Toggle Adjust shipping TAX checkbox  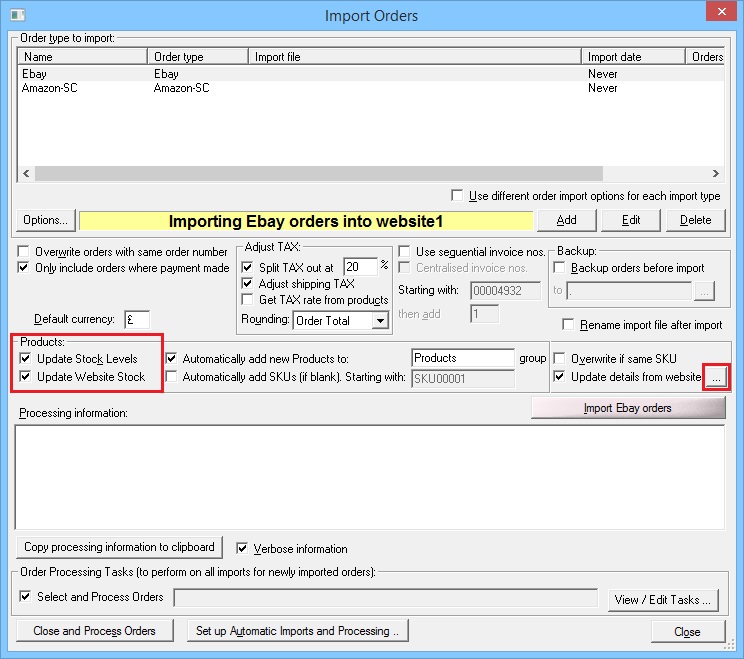tap(247, 283)
